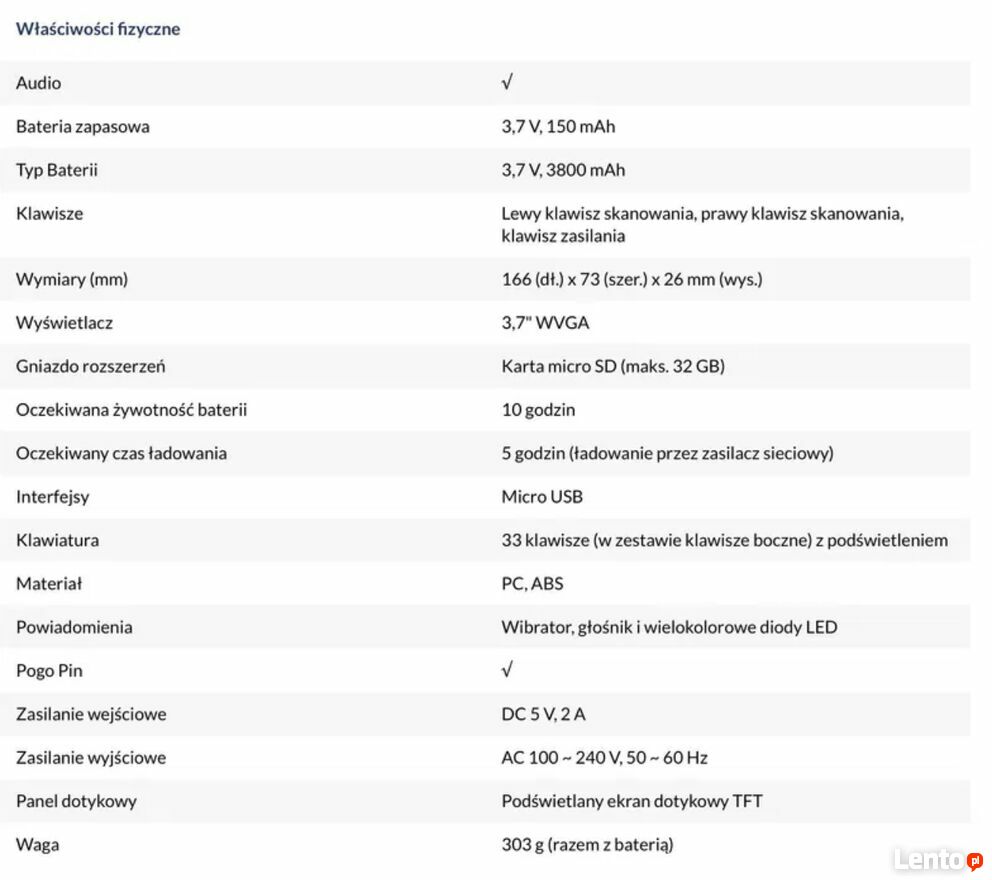
Task: Click the Lento.pl watermark logo
Action: 939,860
